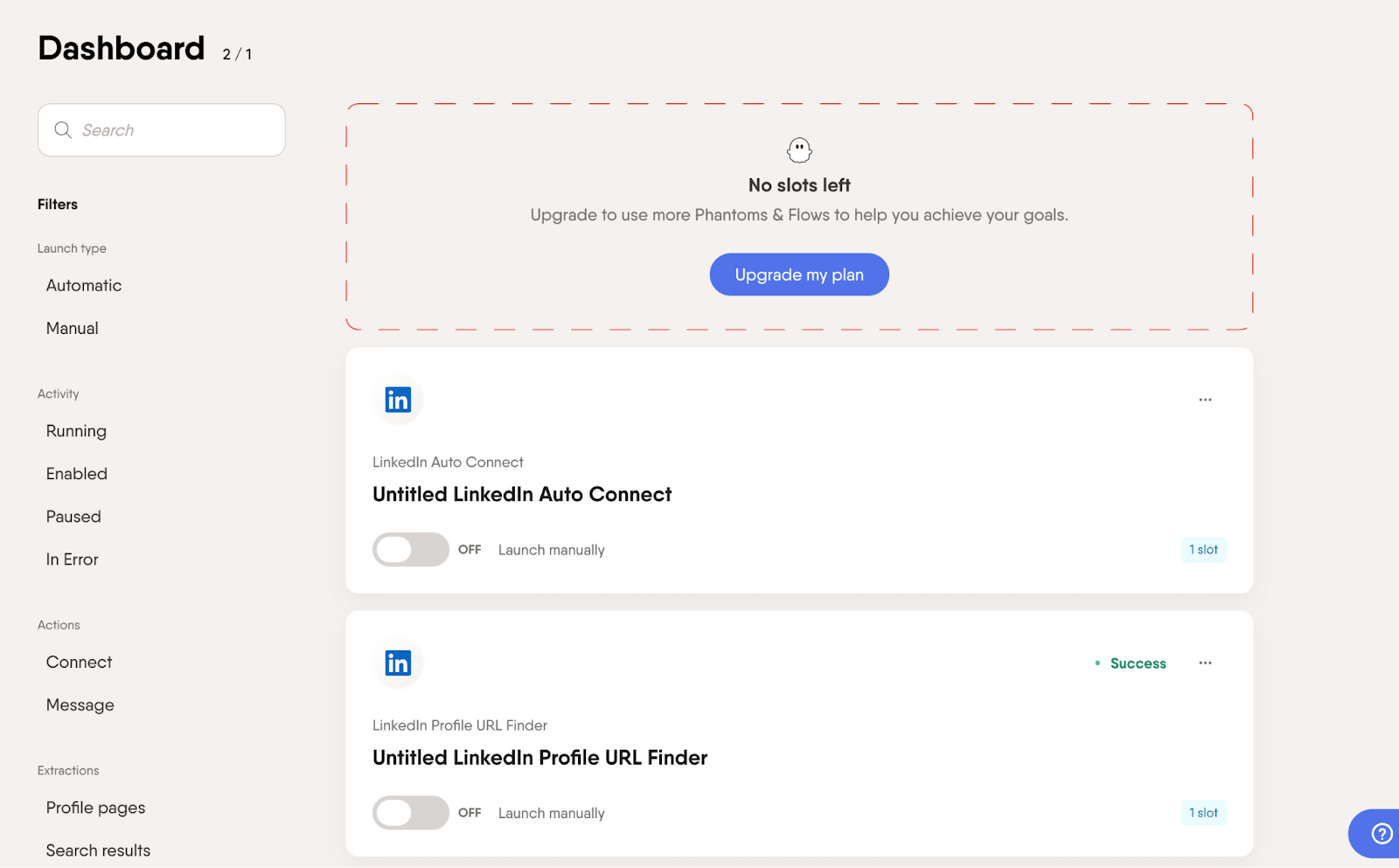The image size is (1399, 868).
Task: Filter by Automatic launch type
Action: [x=84, y=286]
